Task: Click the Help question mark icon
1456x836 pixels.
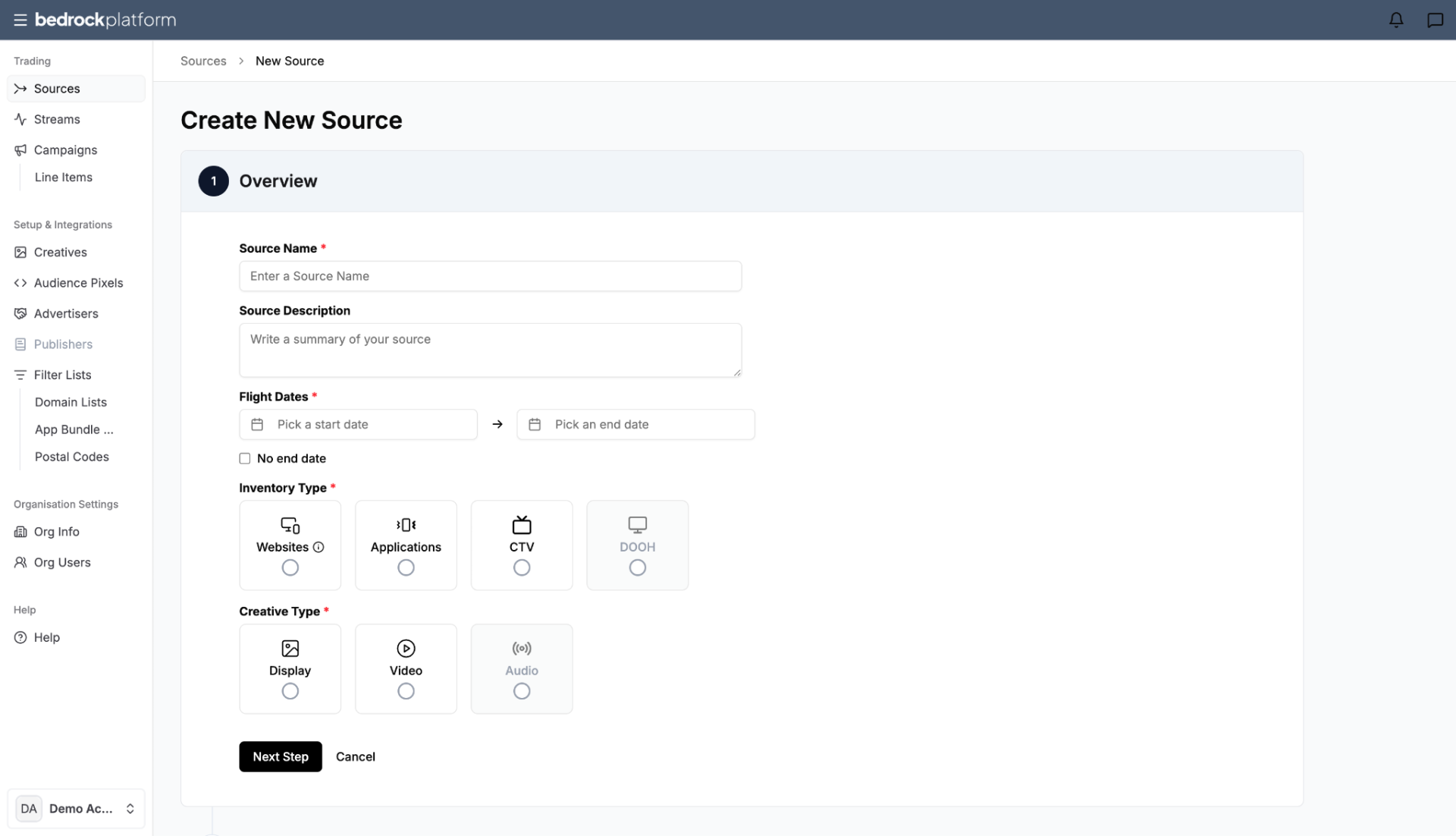Action: coord(20,638)
